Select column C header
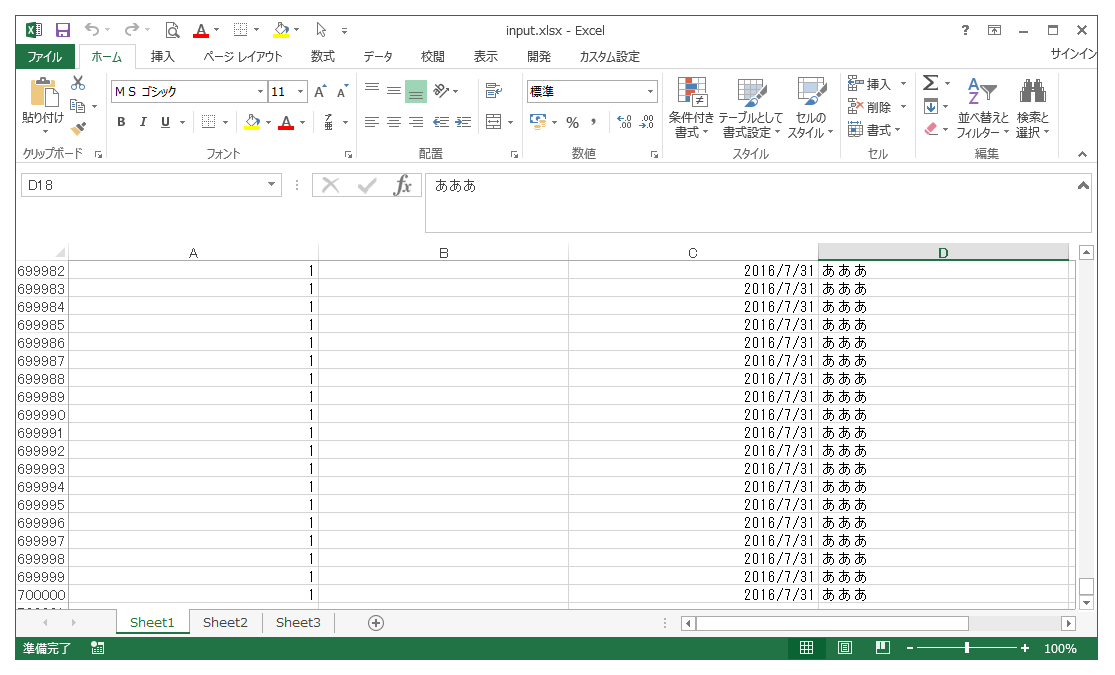The width and height of the screenshot is (1115, 675). coord(692,253)
